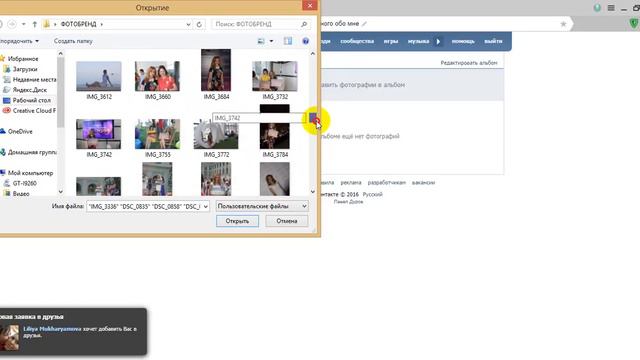Open музыка tab in VK header
640x360 pixels.
[x=418, y=41]
